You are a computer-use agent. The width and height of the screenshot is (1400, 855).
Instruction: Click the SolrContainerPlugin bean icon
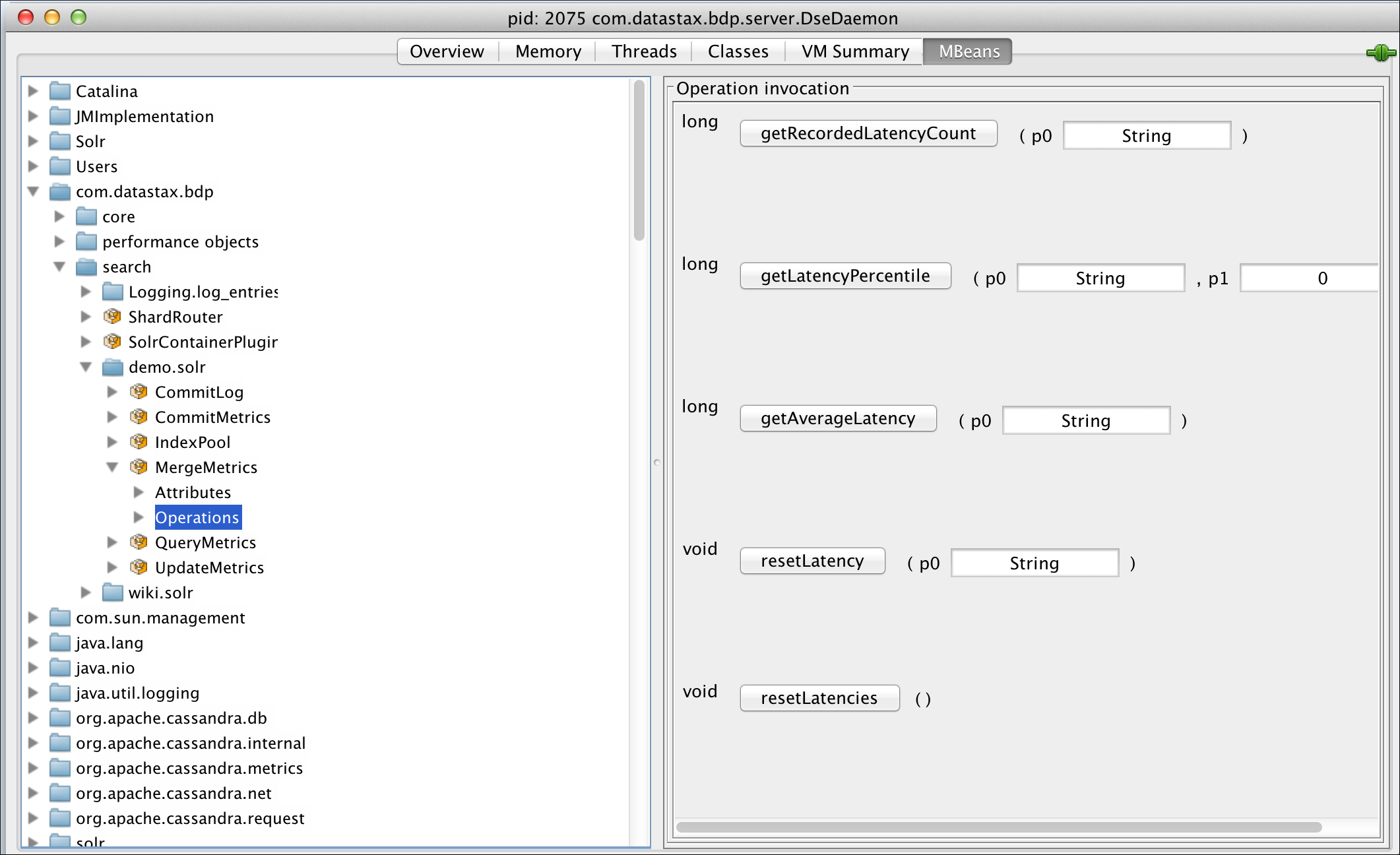[x=112, y=342]
